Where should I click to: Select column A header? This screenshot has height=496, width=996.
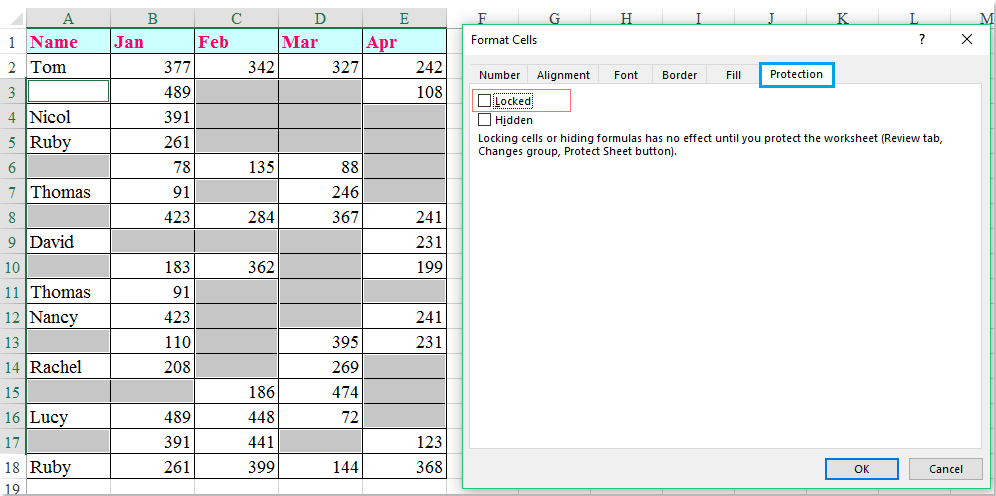pos(68,18)
